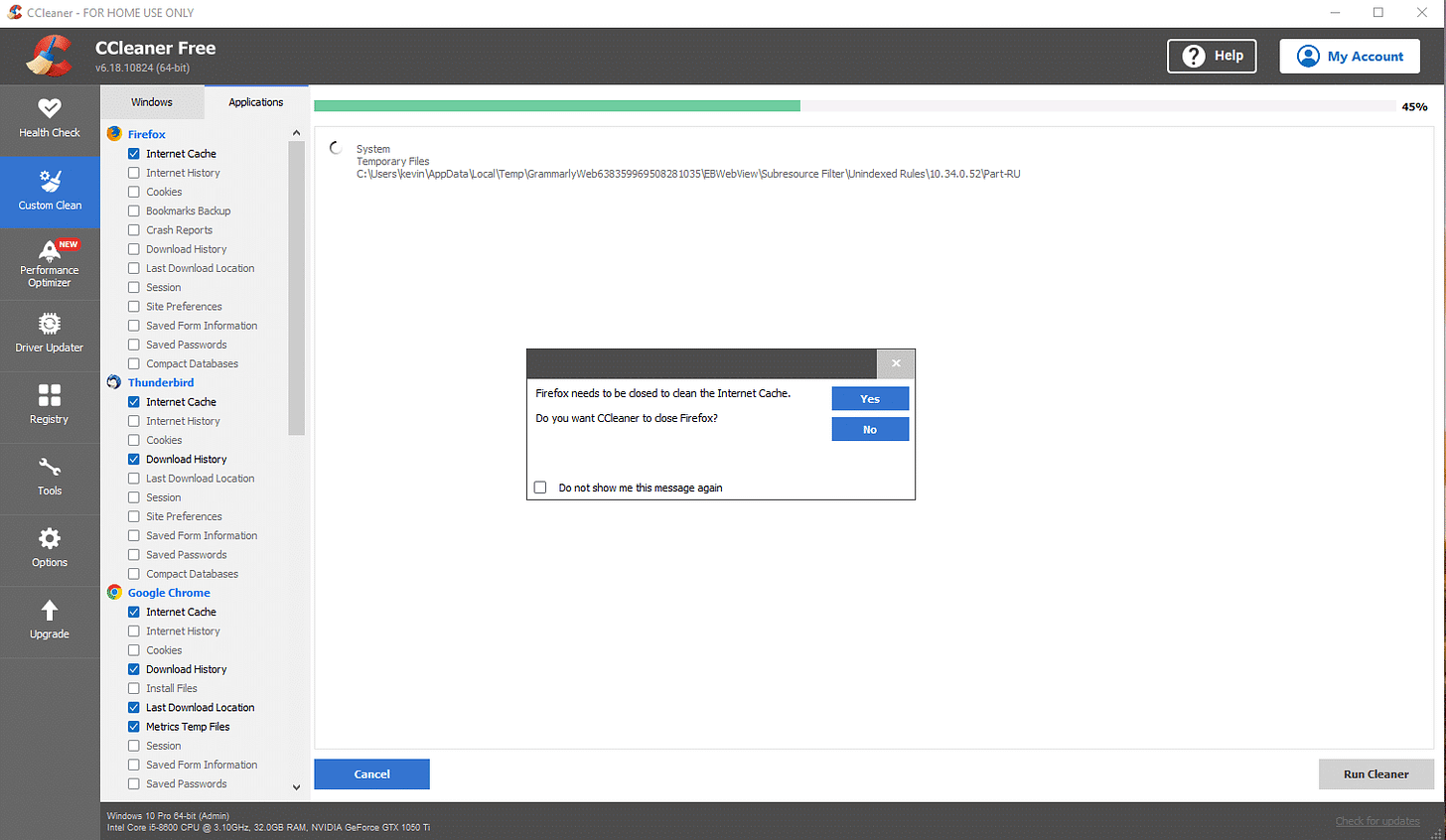Viewport: 1446px width, 840px height.
Task: Close the Firefox prompt dialog
Action: (x=896, y=363)
